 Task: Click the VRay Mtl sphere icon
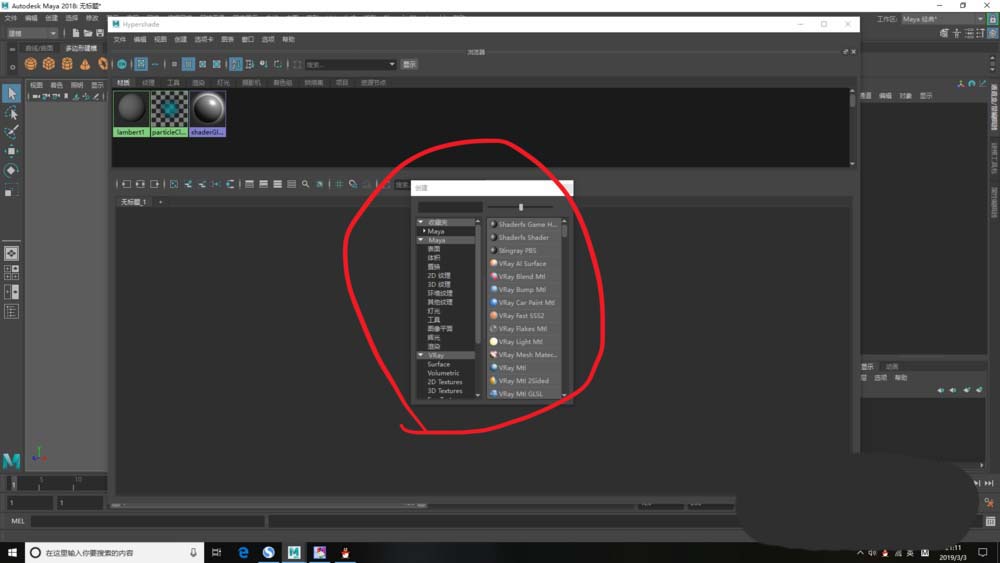(493, 368)
